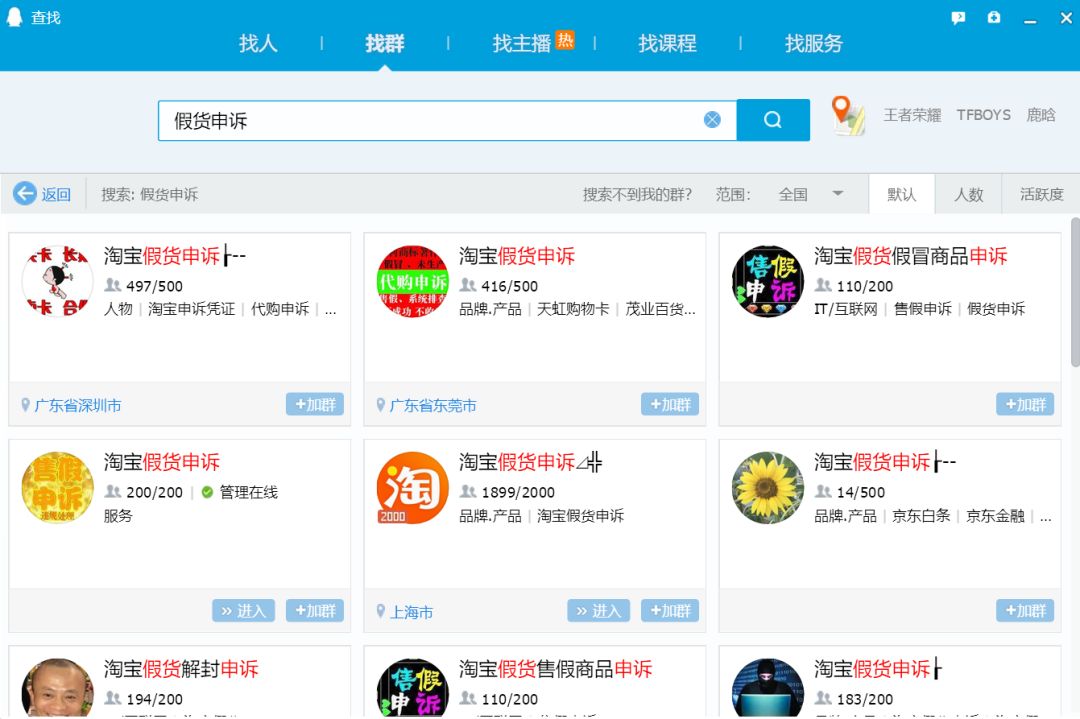Search hot keyword 王者荣耀

(913, 115)
